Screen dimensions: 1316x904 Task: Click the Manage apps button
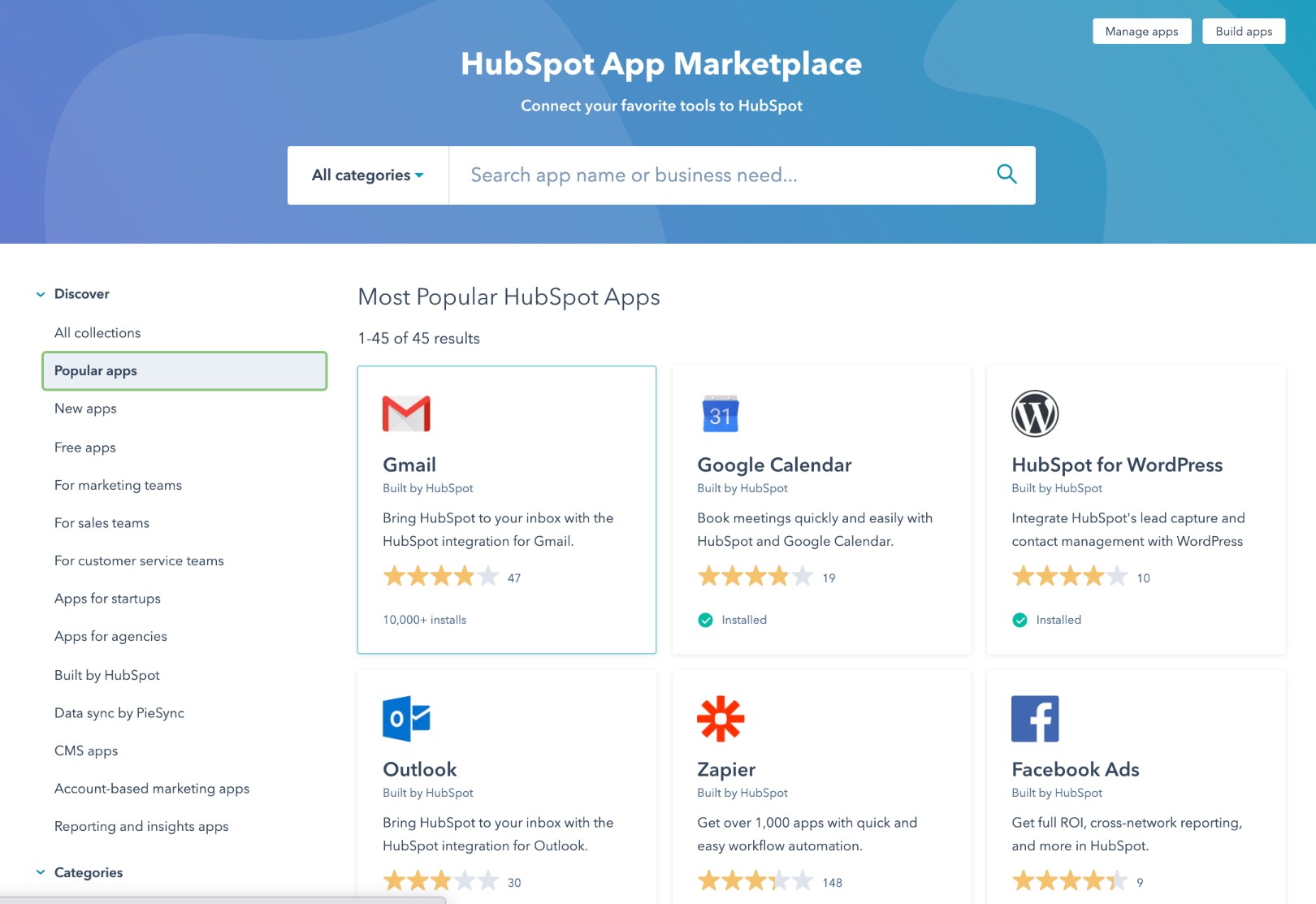click(x=1141, y=31)
